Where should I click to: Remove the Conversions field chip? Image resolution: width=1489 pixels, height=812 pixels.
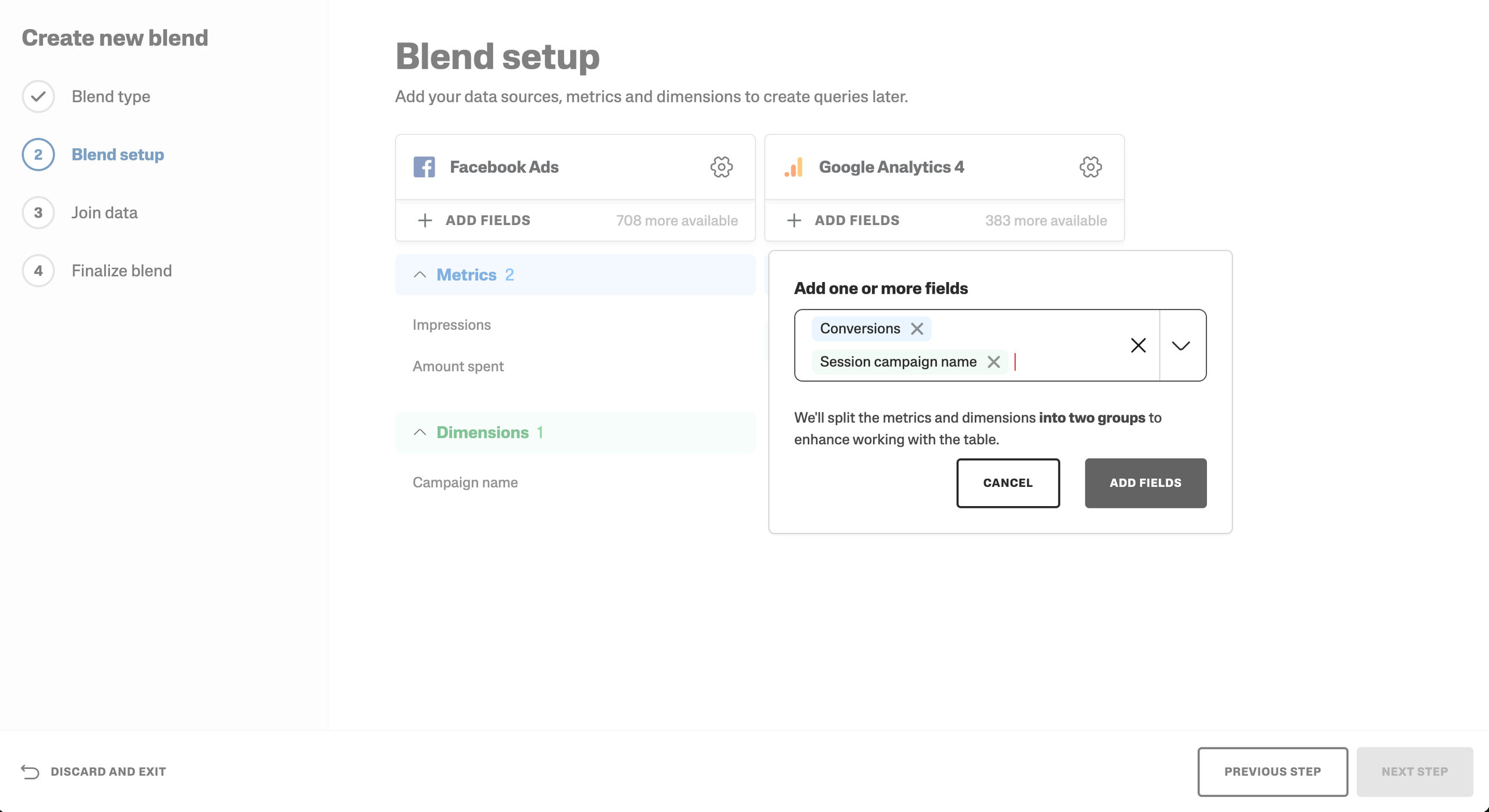[x=917, y=329]
